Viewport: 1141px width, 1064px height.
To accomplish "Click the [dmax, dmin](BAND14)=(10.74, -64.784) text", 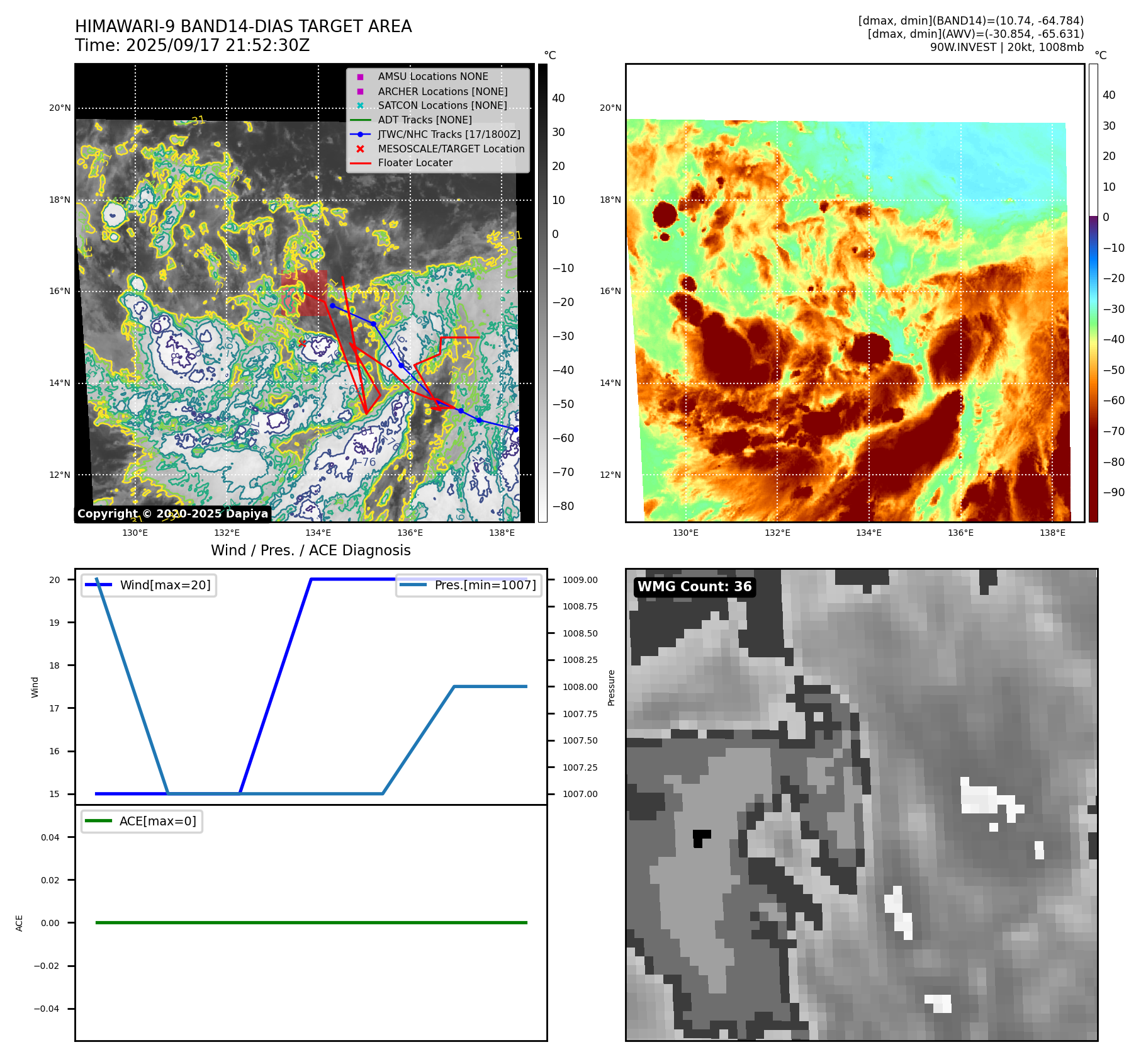I will pos(971,21).
